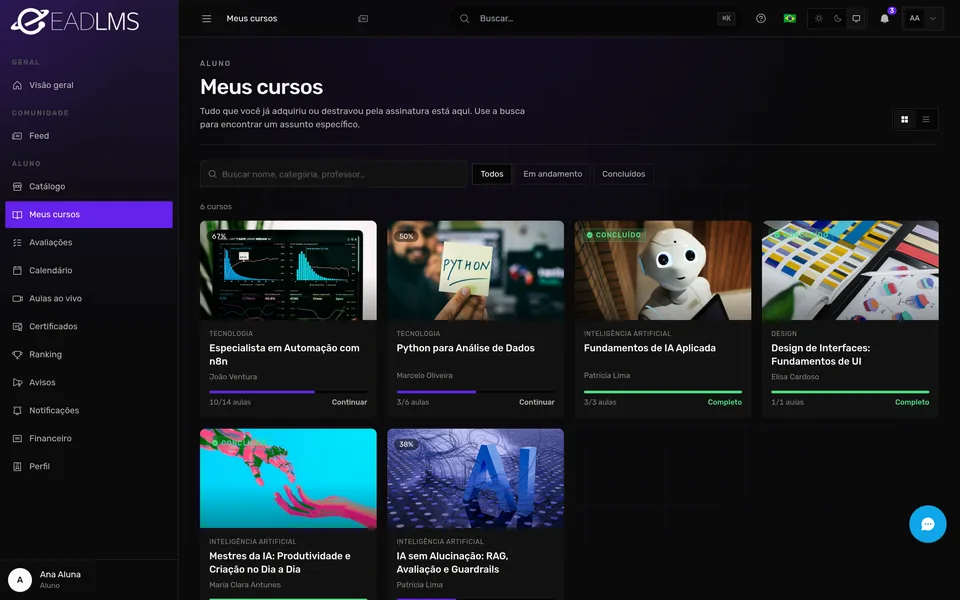Click Continuar on the n8n automation course
960x600 pixels.
[x=349, y=402]
